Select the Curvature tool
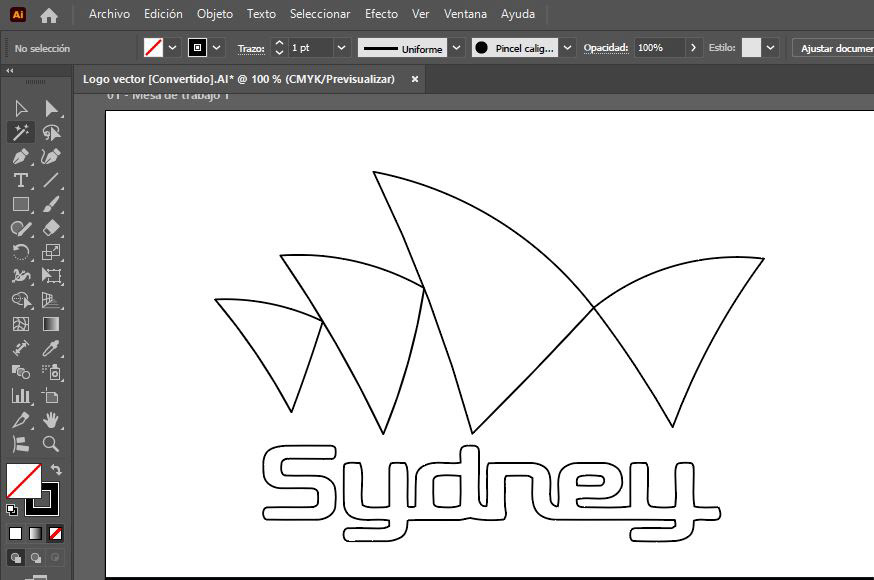The image size is (874, 580). pos(51,156)
